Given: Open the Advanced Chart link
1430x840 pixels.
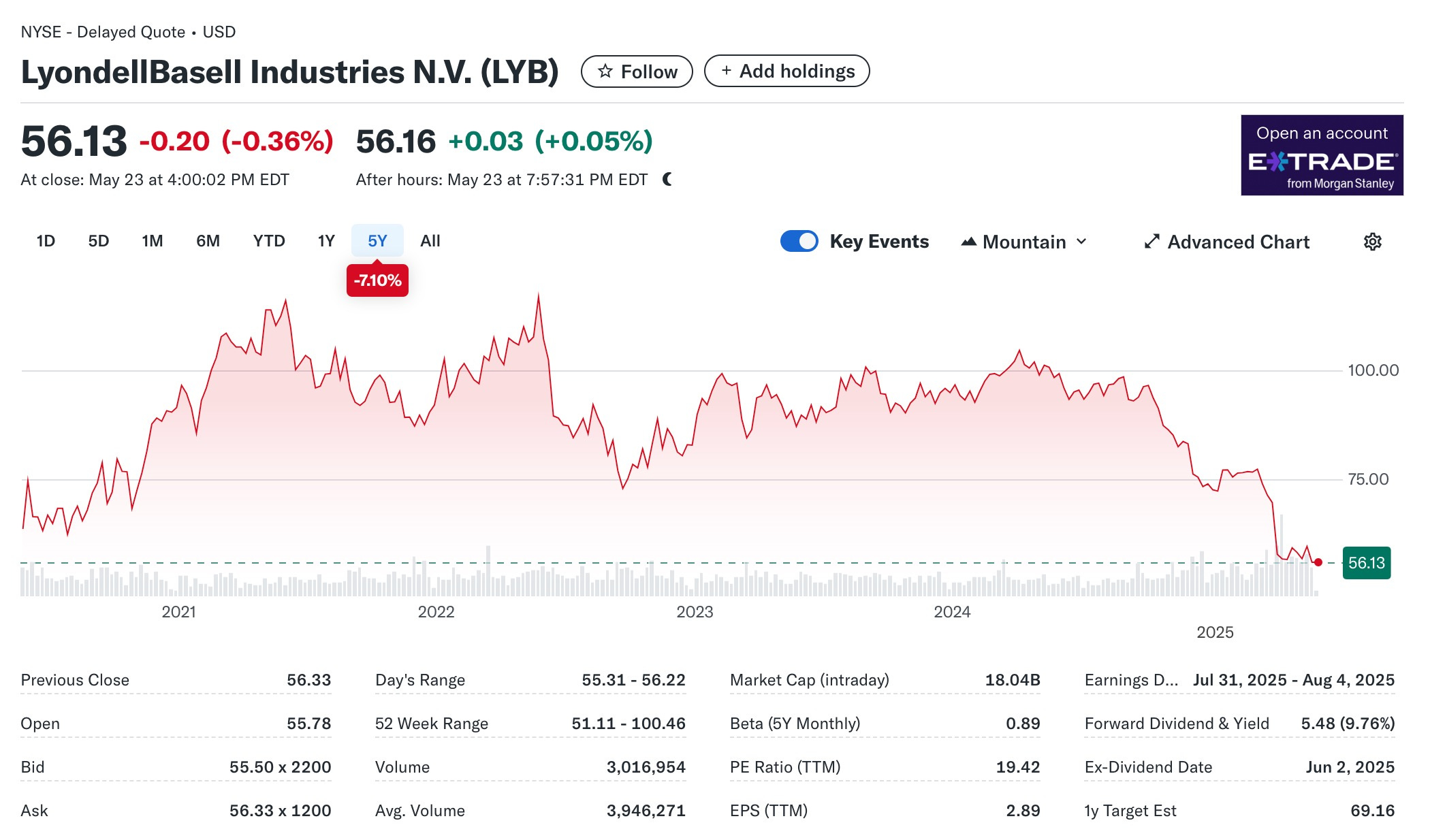Looking at the screenshot, I should pyautogui.click(x=1227, y=242).
